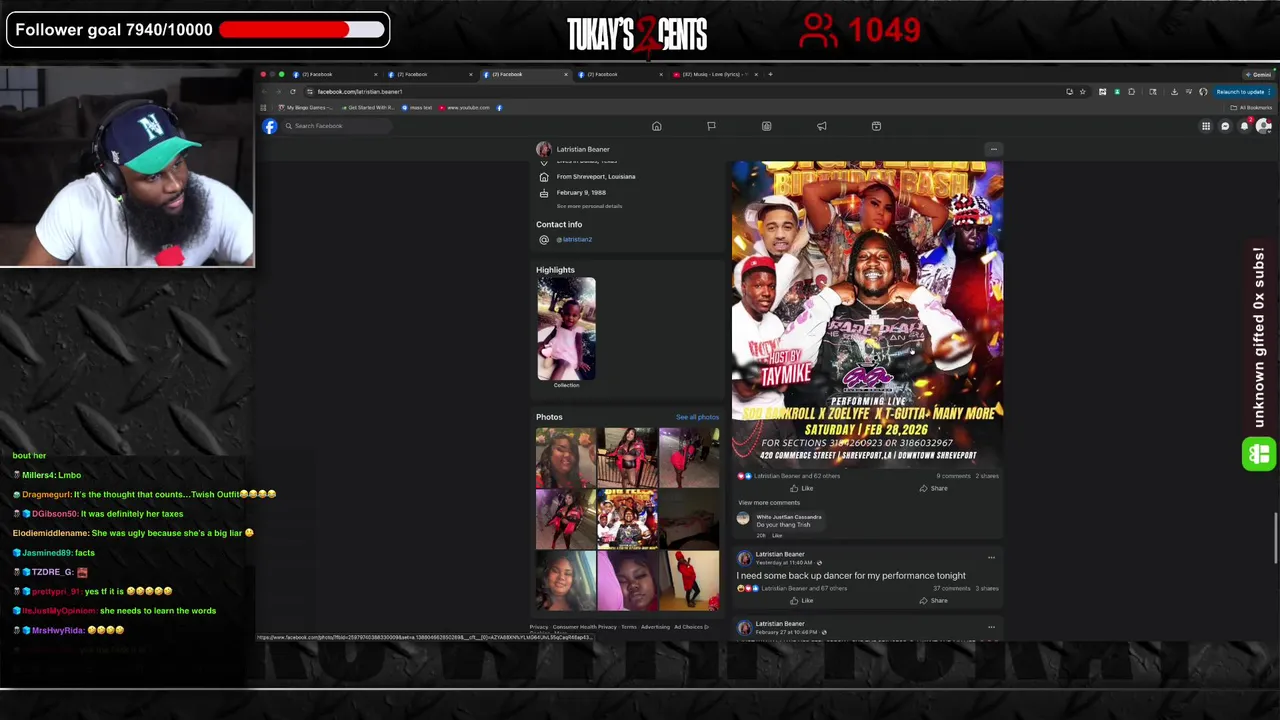
Task: Click the Facebook logo icon
Action: point(270,126)
